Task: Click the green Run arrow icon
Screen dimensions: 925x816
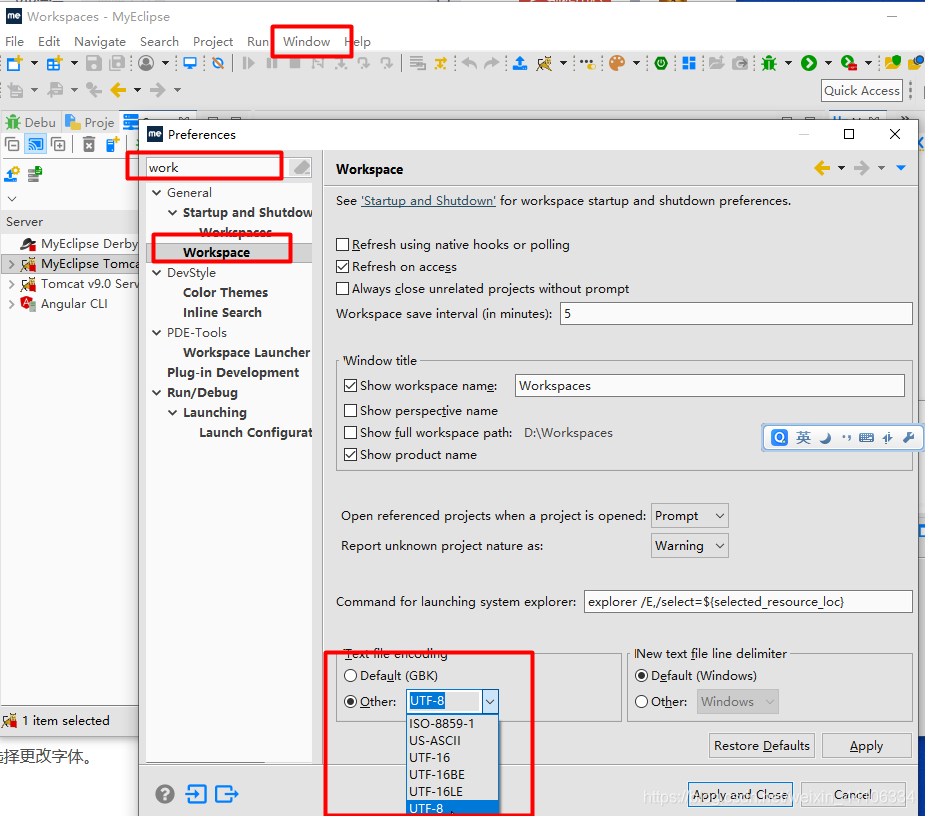Action: [809, 63]
